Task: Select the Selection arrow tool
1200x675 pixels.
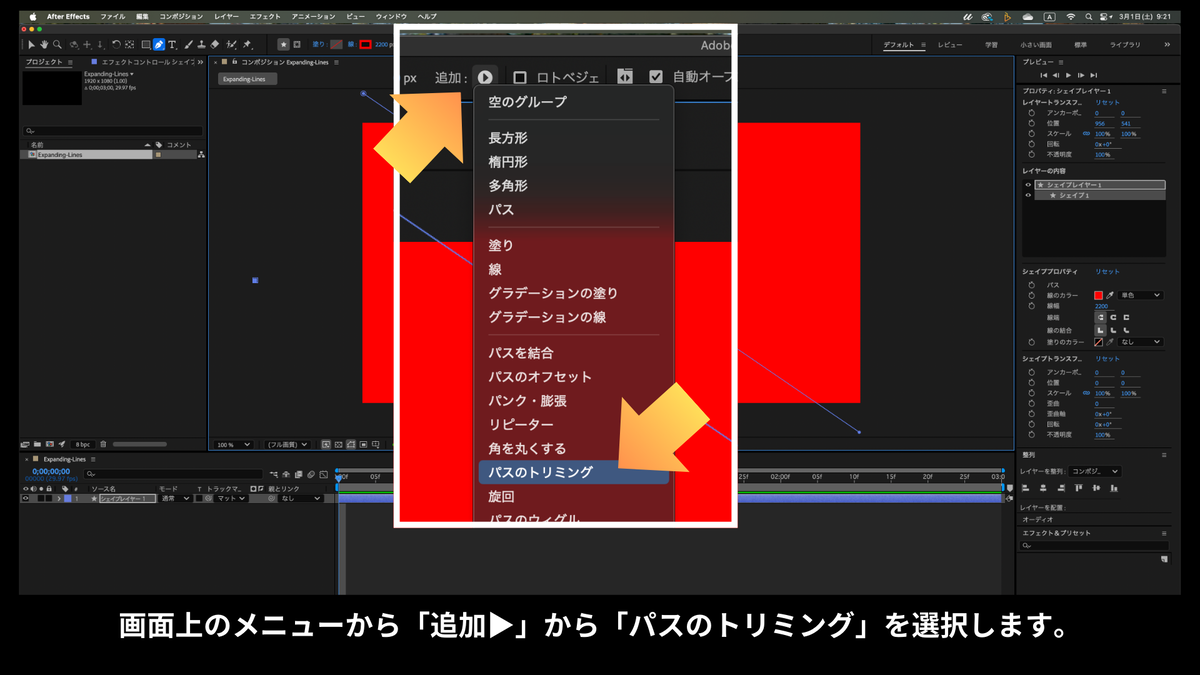Action: coord(31,44)
